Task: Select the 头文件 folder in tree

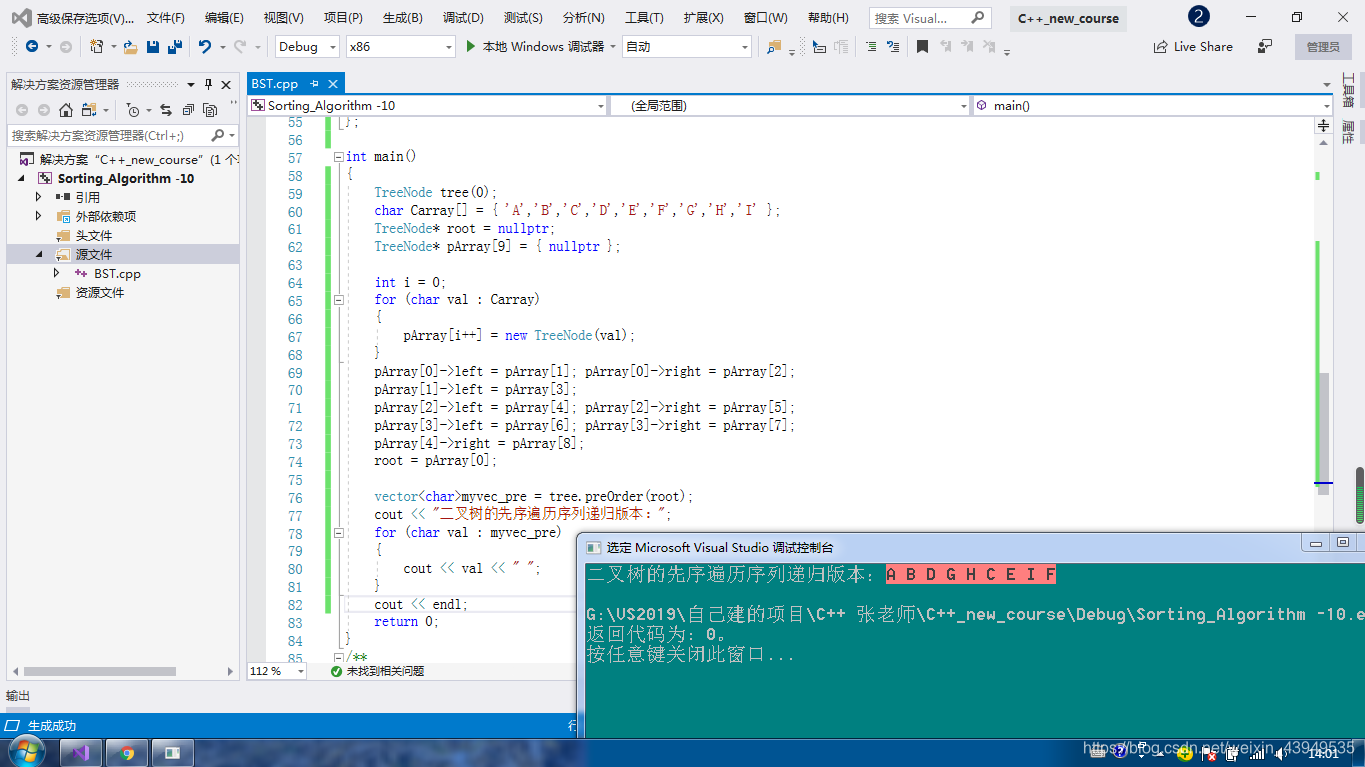Action: (x=94, y=235)
